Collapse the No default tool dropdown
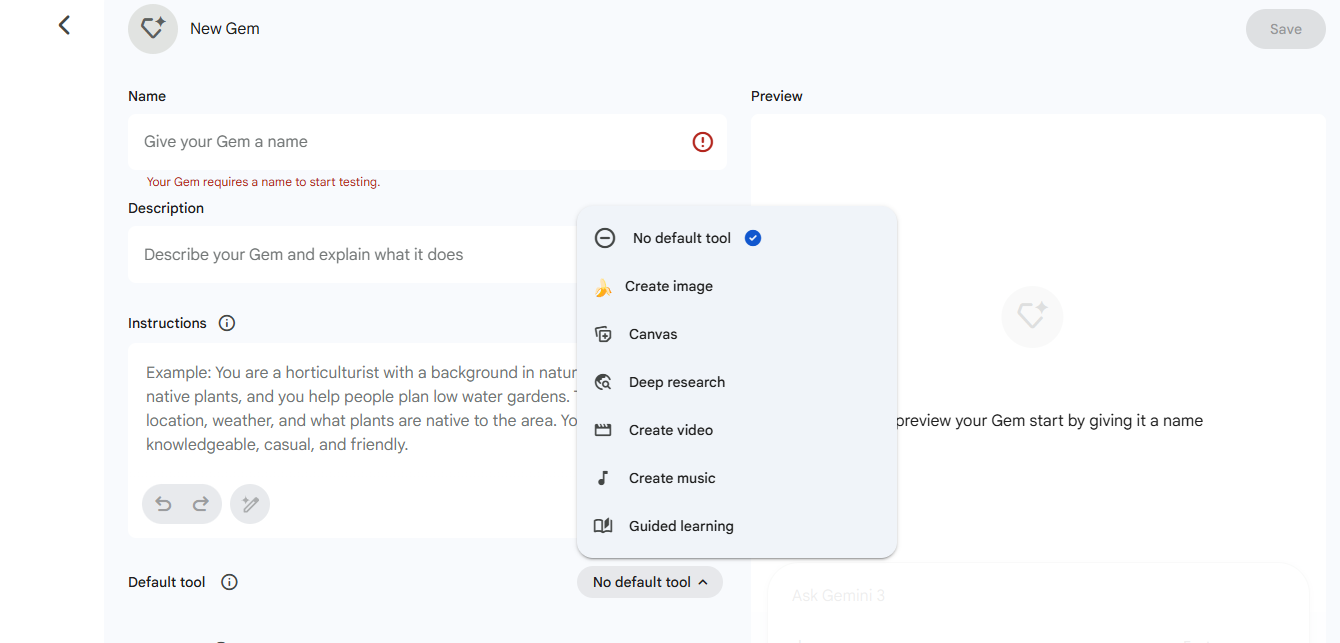The height and width of the screenshot is (643, 1340). pos(650,582)
